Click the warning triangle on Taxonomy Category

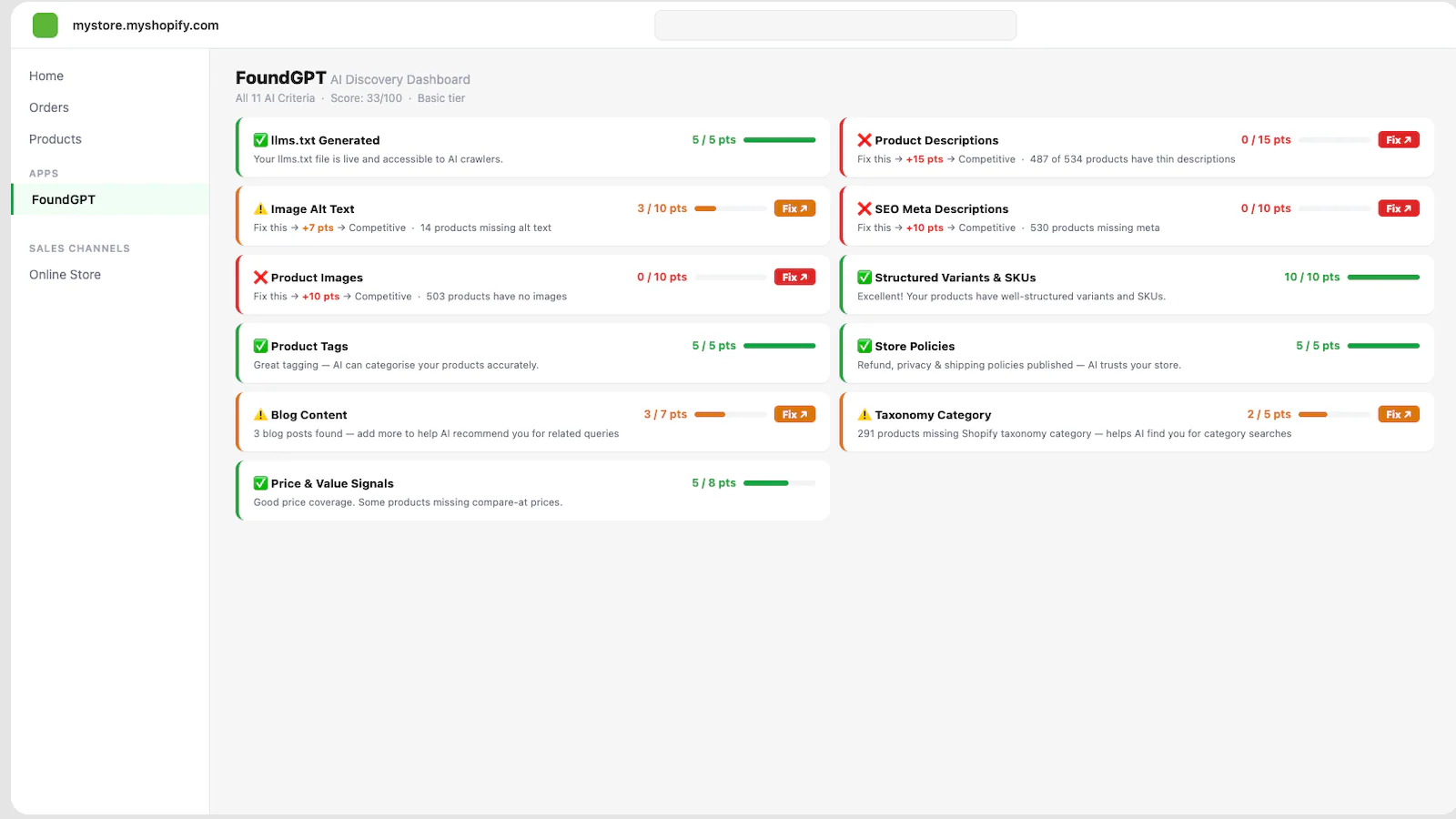tap(864, 414)
